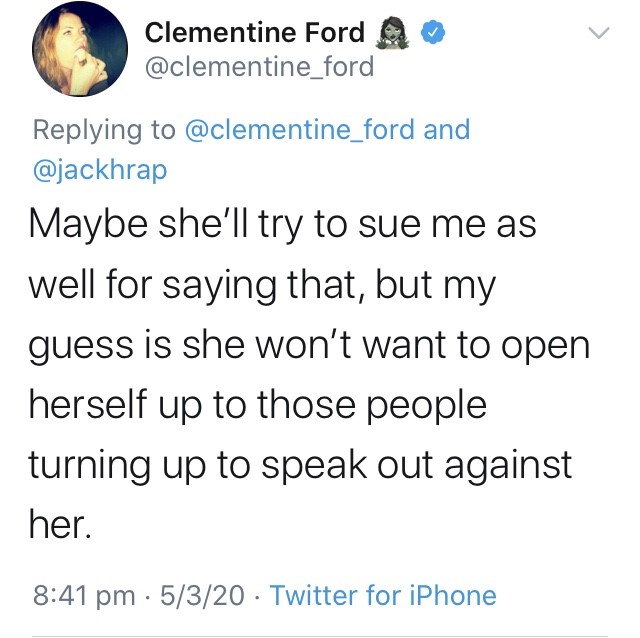
Task: Open the @clementine_ford handle below the name
Action: click(x=260, y=67)
